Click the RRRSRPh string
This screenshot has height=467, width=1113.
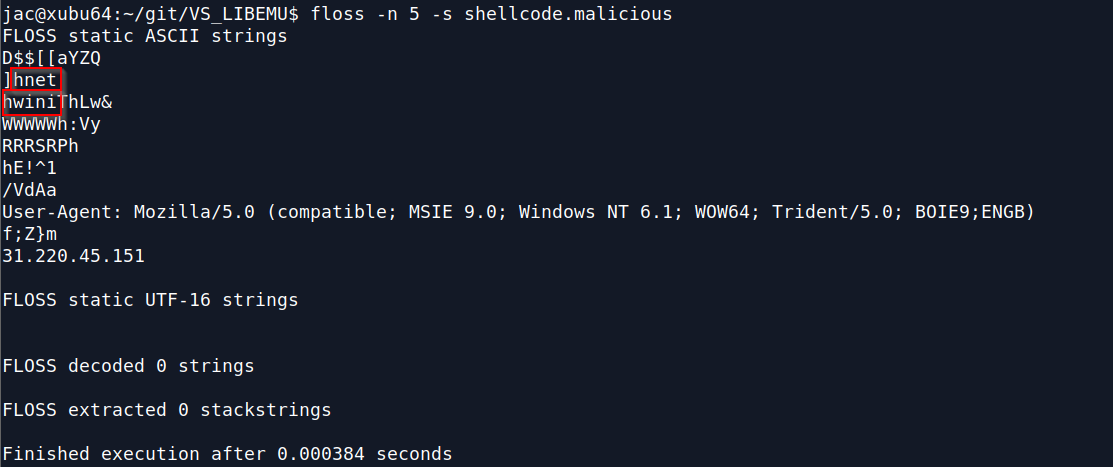(x=40, y=146)
